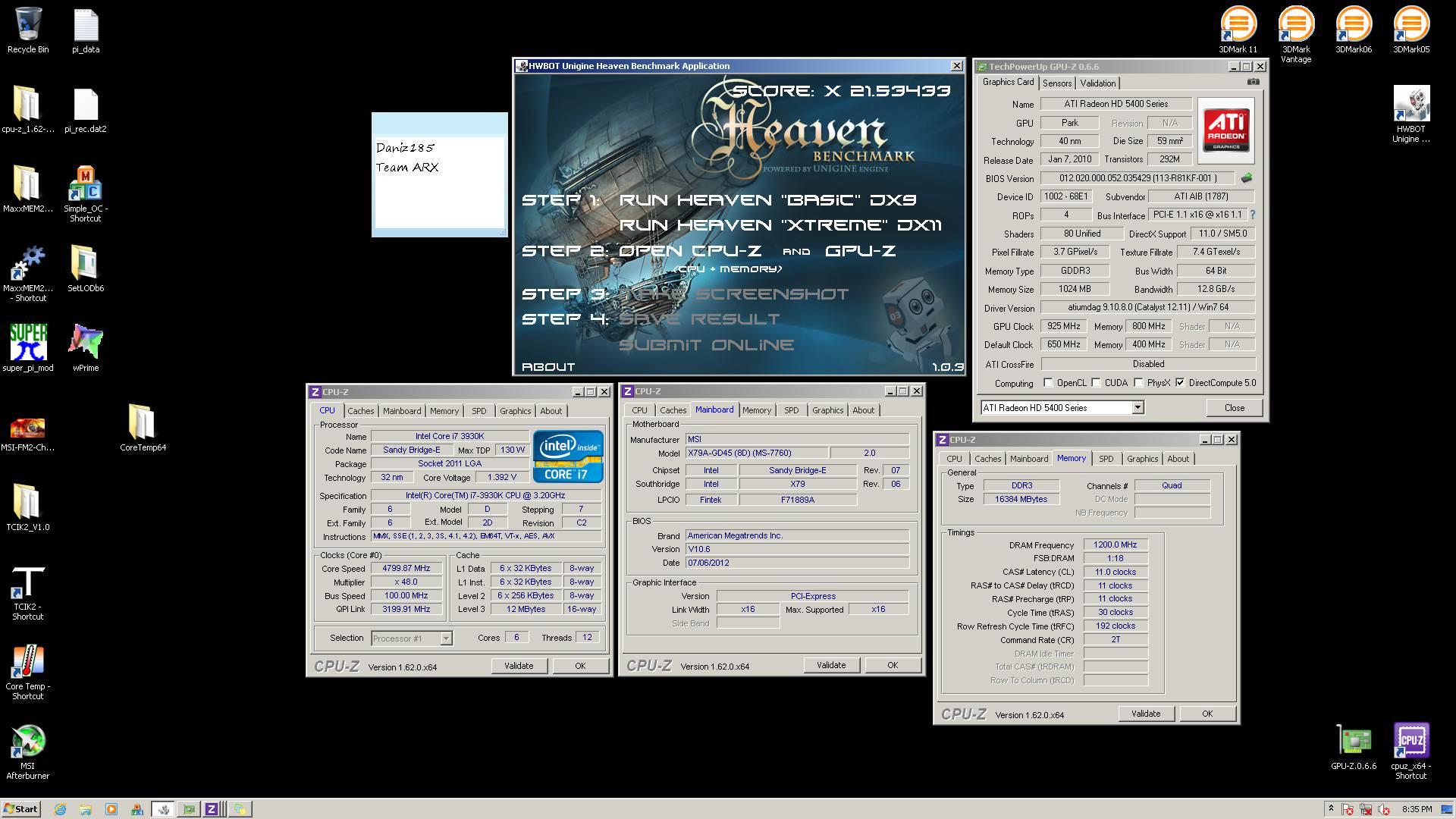Viewport: 1456px width, 819px height.
Task: Open Windows Media Player from taskbar
Action: pos(111,809)
